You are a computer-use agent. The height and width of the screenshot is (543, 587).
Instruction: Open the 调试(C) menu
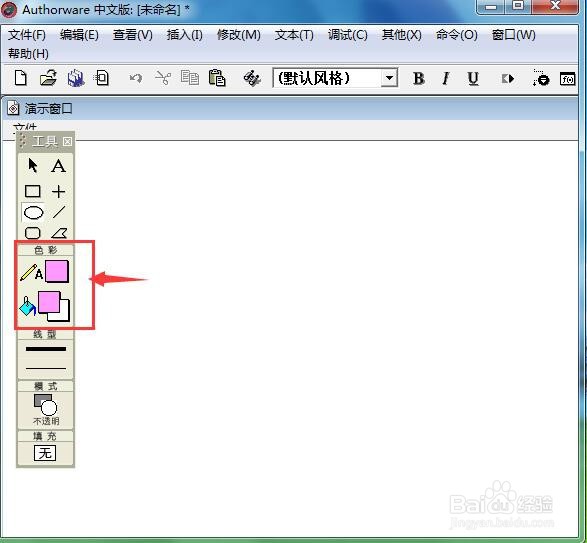pos(348,35)
